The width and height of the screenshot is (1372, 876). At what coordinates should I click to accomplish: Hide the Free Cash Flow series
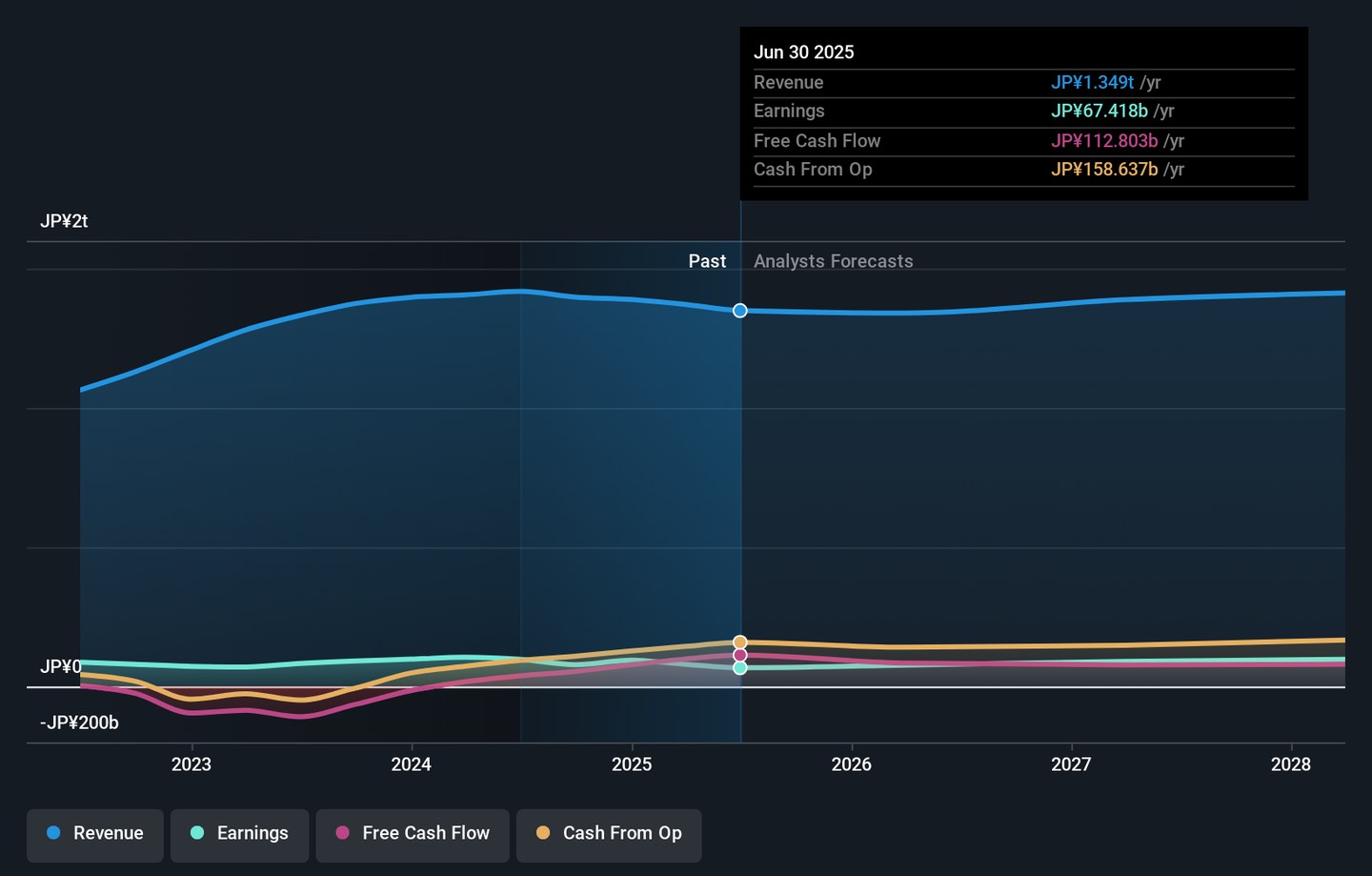click(413, 834)
